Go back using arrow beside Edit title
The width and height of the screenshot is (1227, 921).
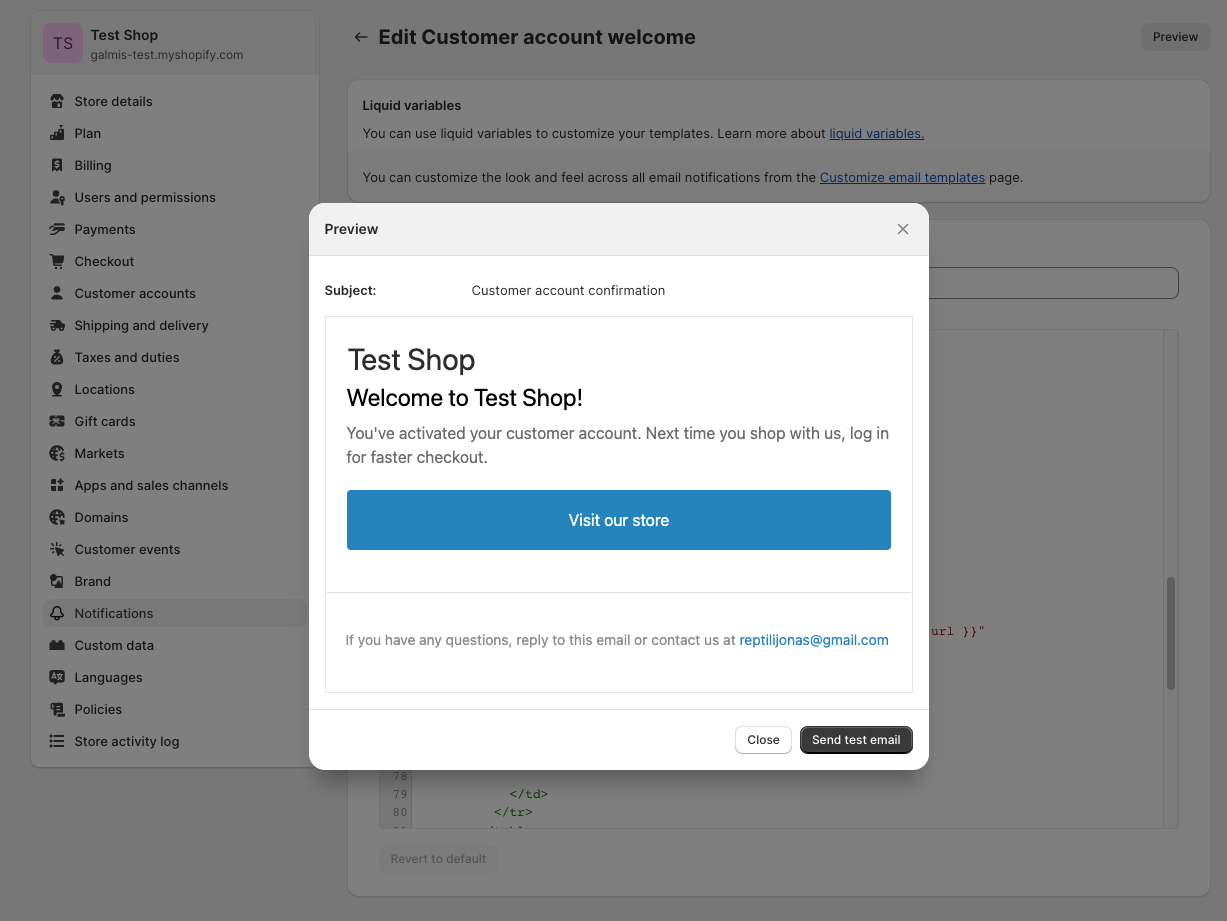[x=361, y=37]
